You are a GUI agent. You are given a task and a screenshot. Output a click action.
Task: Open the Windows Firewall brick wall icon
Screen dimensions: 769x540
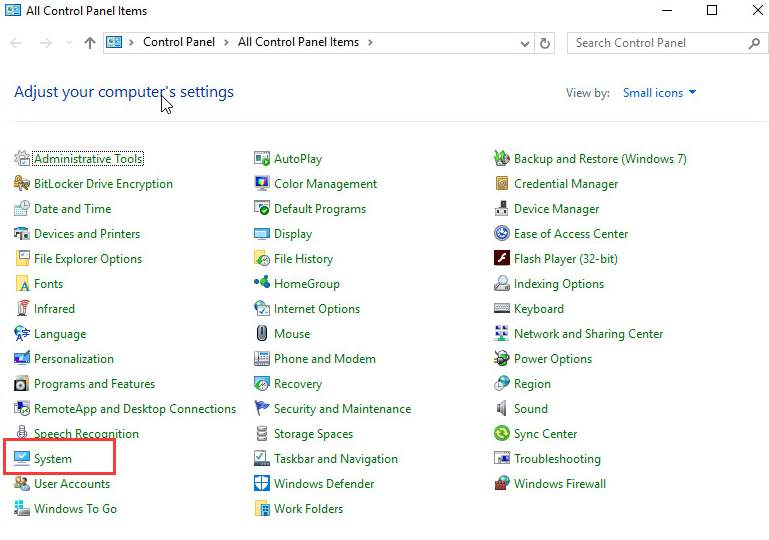[x=502, y=484]
